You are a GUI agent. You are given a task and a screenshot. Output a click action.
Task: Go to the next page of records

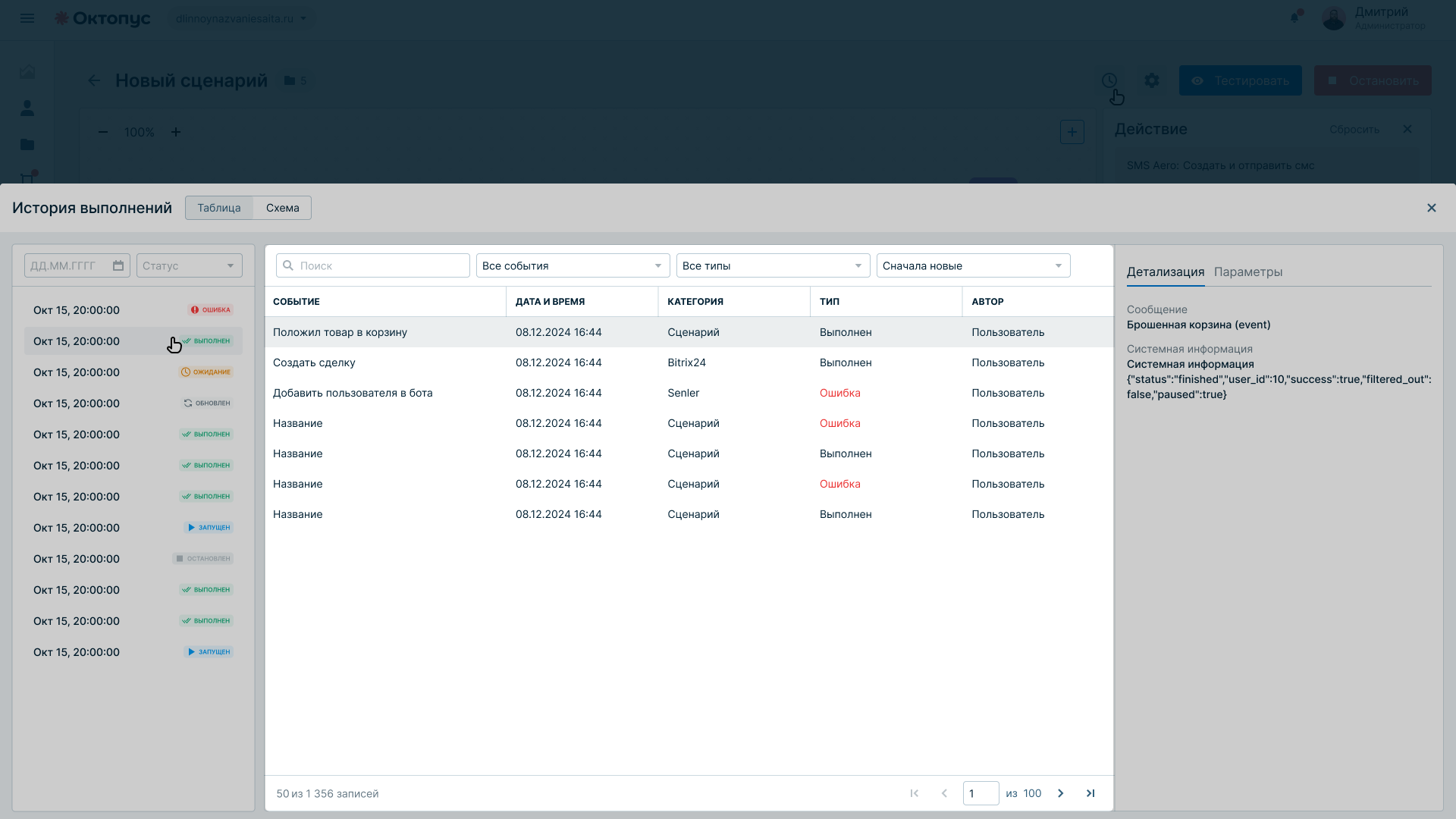(x=1061, y=793)
